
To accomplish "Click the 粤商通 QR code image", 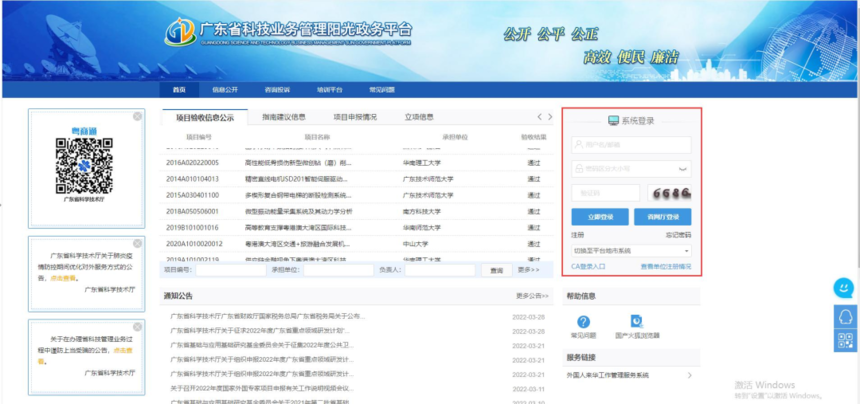I will click(84, 166).
